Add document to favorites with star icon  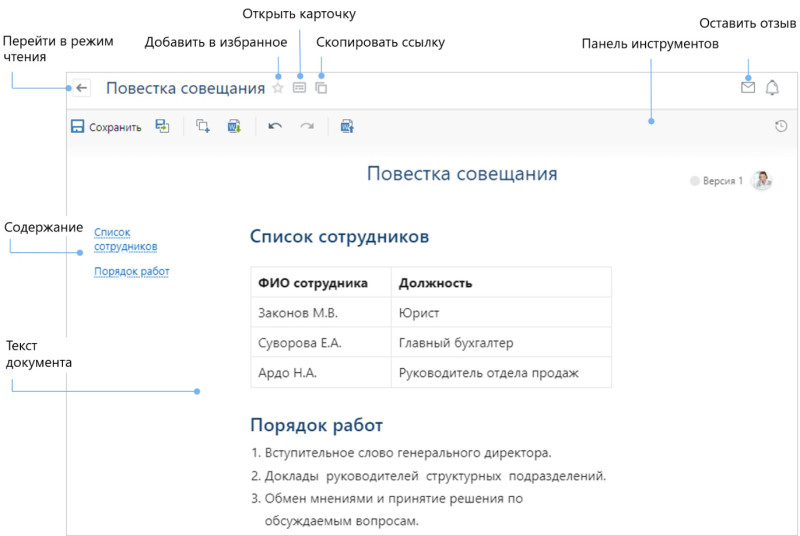(278, 88)
